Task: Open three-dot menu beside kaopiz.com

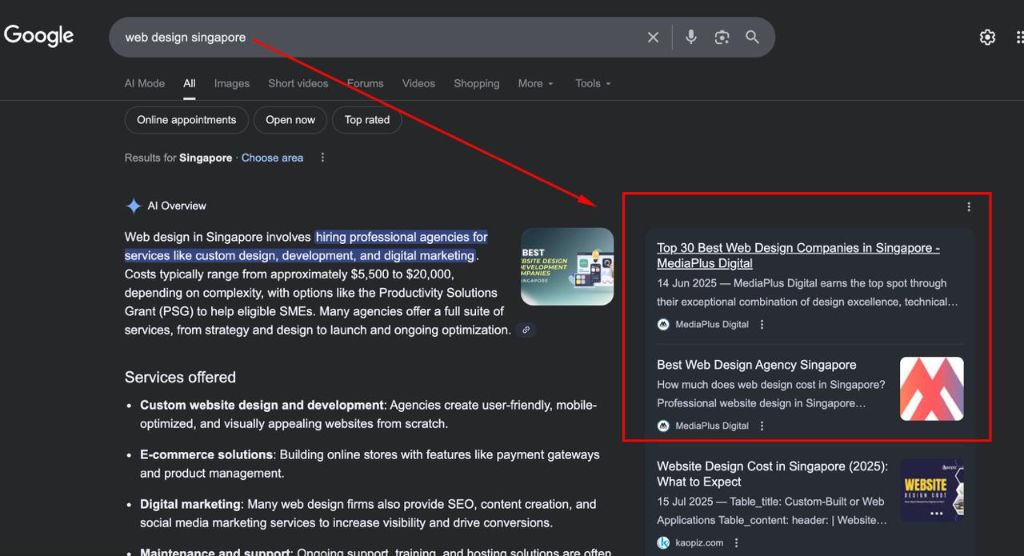Action: [x=736, y=543]
